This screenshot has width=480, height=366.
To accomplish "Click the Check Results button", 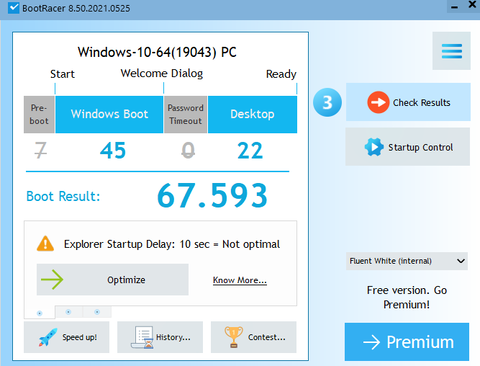I will click(408, 102).
